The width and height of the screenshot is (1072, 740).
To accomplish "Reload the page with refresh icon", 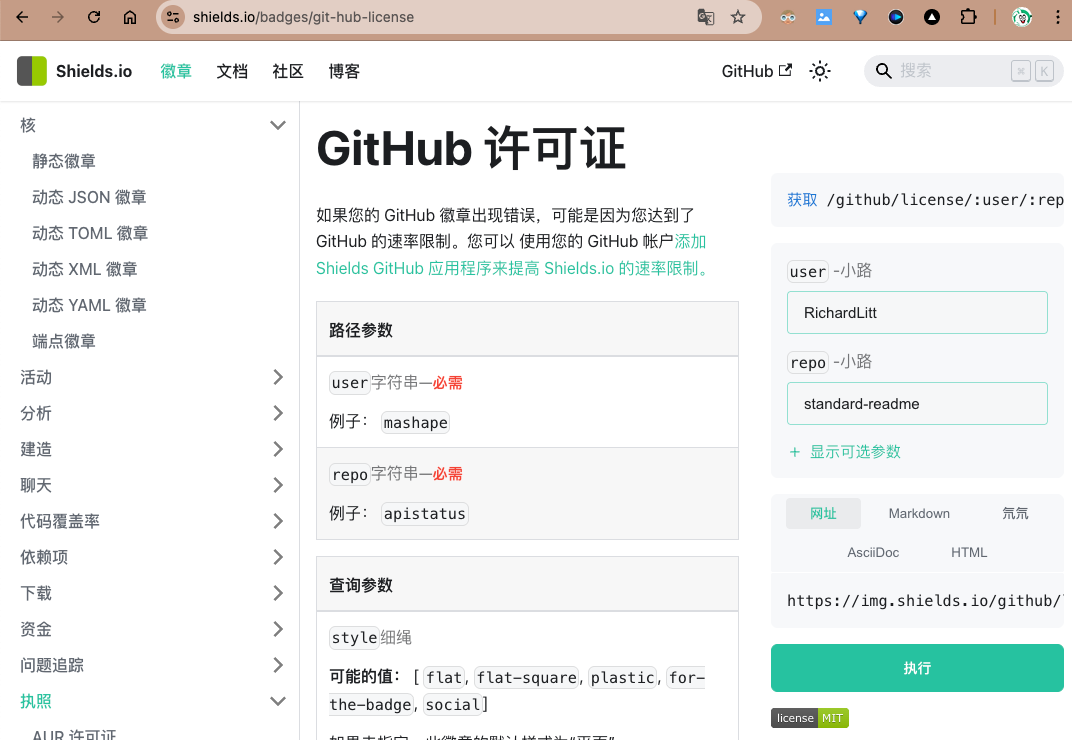I will coord(94,17).
